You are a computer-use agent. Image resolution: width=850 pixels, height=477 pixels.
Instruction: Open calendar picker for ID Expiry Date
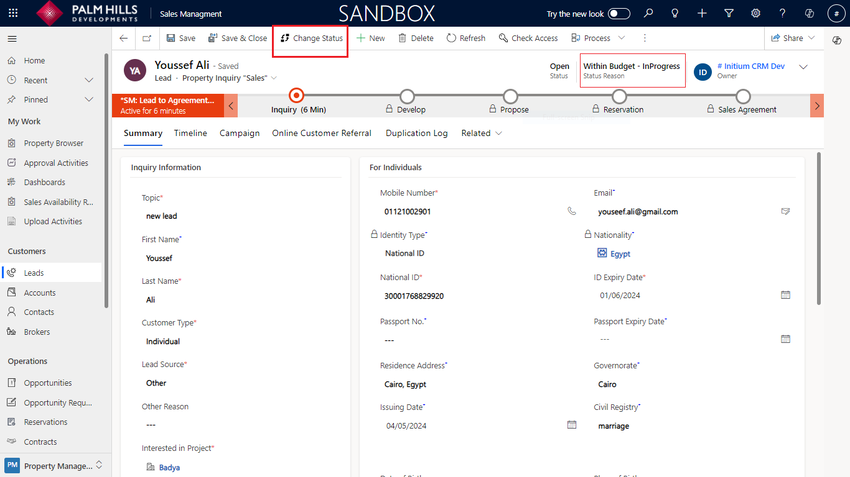coord(785,295)
